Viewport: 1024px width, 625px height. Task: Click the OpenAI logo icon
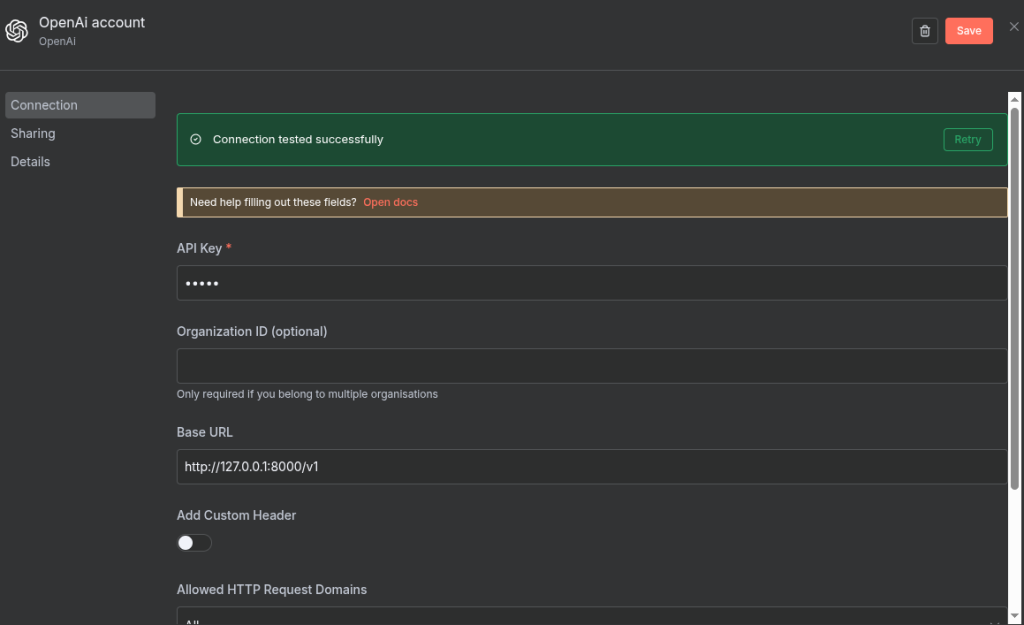pyautogui.click(x=17, y=31)
